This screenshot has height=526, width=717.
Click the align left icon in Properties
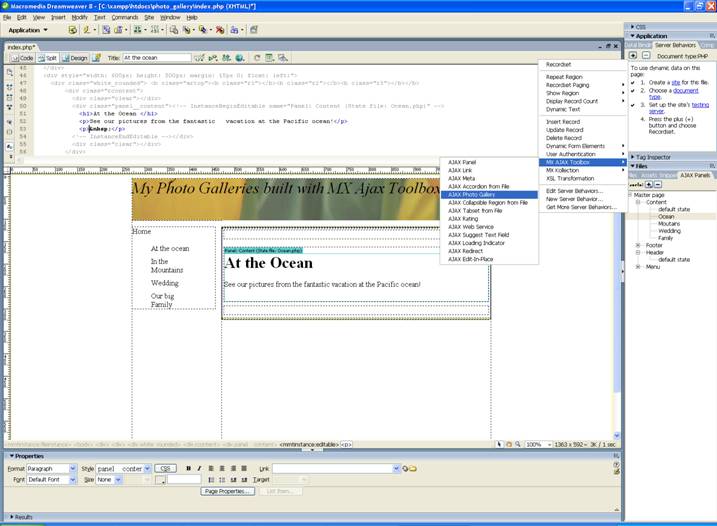(211, 468)
